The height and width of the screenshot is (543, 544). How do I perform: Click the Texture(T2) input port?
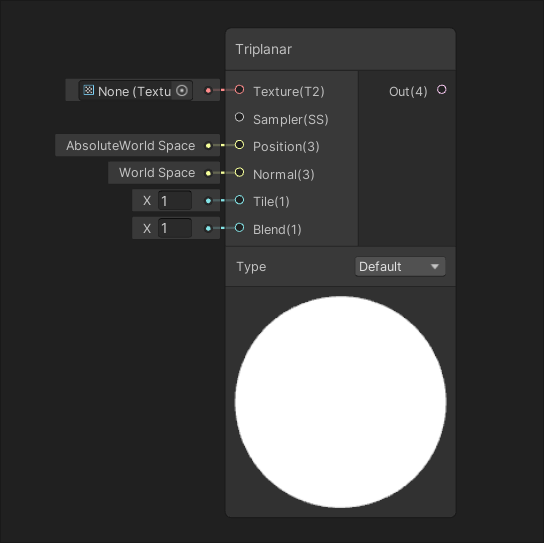(239, 90)
